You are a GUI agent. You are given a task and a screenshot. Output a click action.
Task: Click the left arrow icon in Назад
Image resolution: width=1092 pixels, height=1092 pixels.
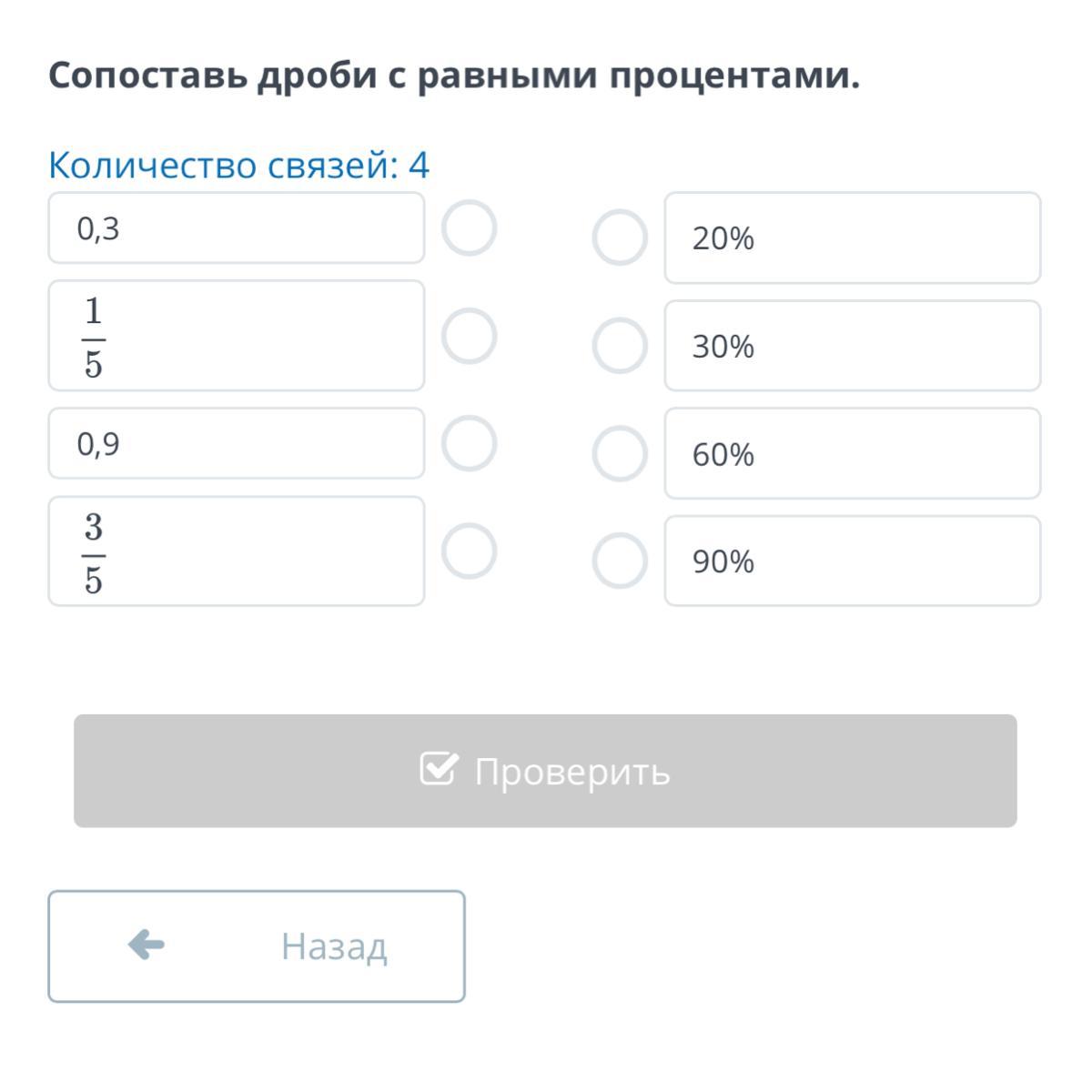[147, 945]
